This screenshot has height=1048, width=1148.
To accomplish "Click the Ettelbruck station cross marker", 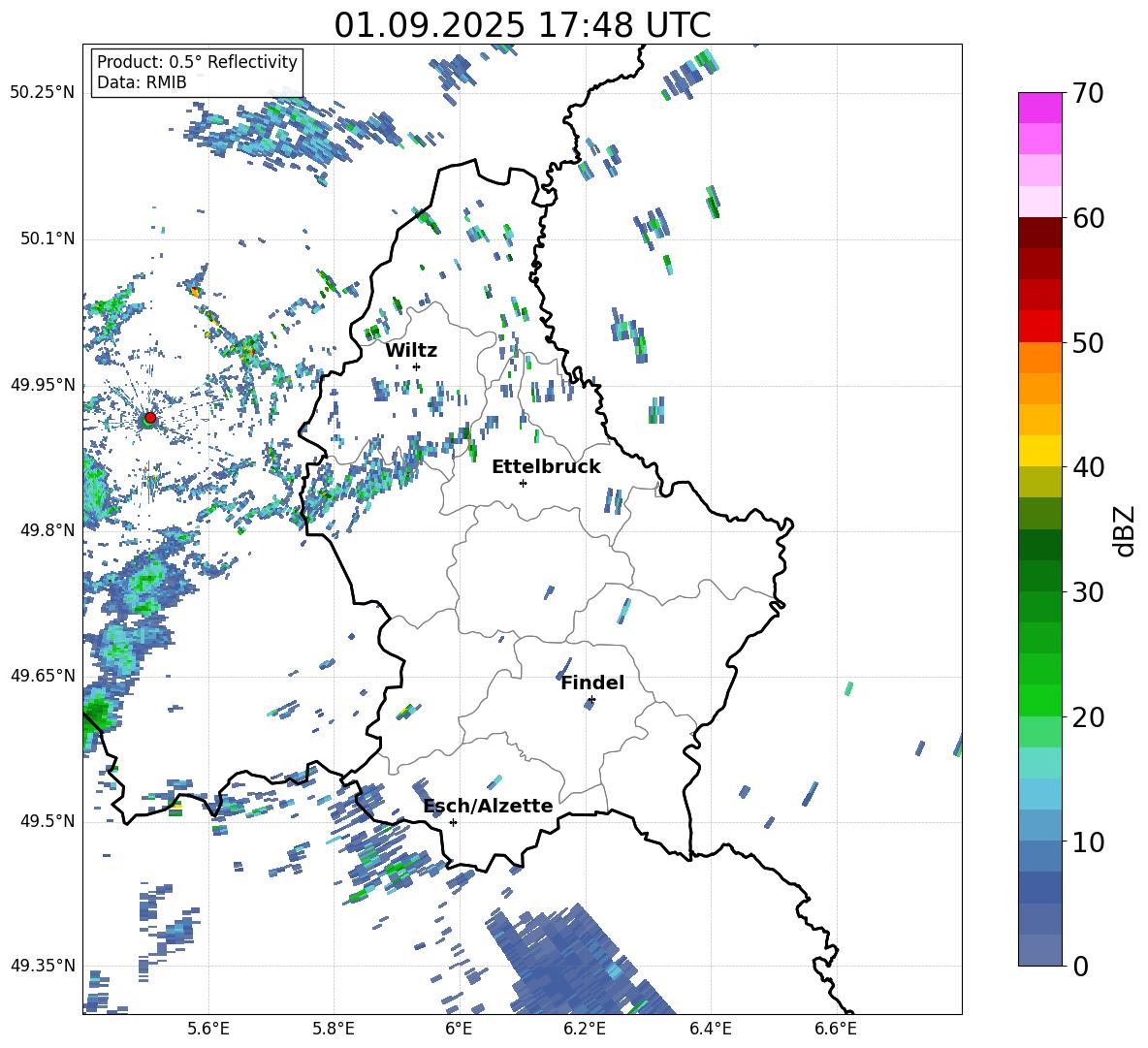I will pyautogui.click(x=523, y=483).
